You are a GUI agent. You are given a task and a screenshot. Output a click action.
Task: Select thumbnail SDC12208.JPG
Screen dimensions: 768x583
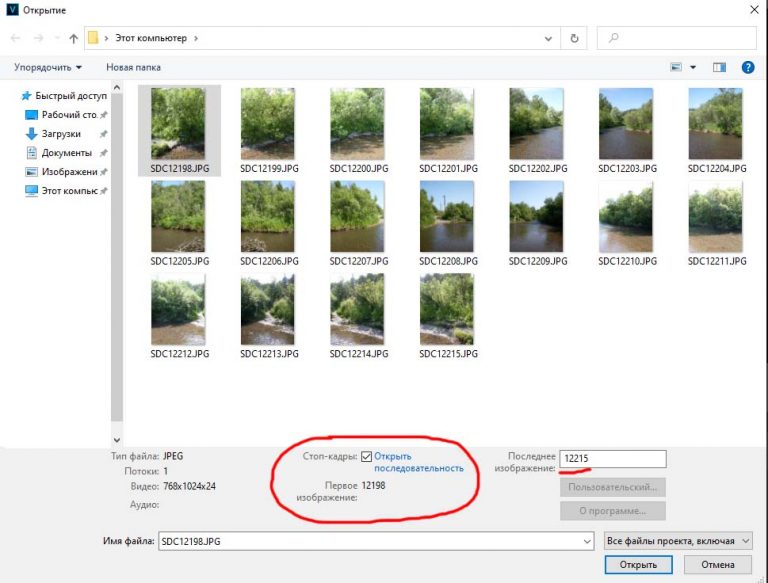[446, 226]
